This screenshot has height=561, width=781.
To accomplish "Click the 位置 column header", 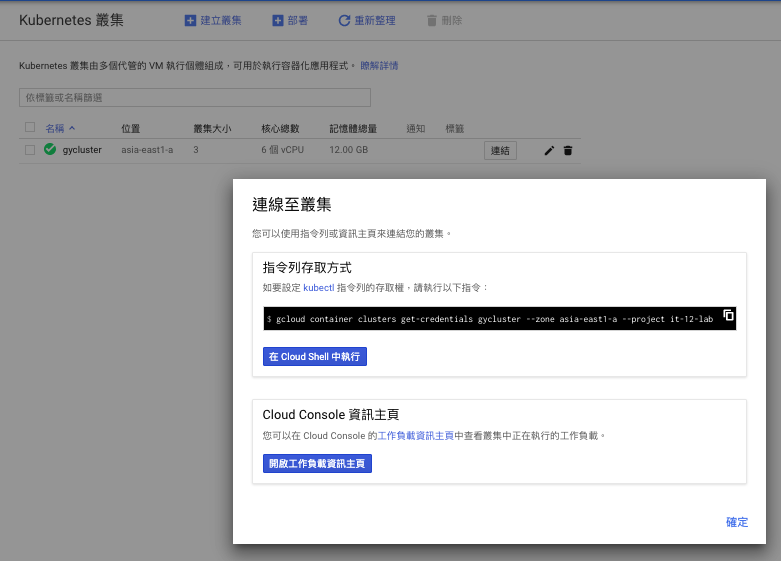I will point(130,129).
